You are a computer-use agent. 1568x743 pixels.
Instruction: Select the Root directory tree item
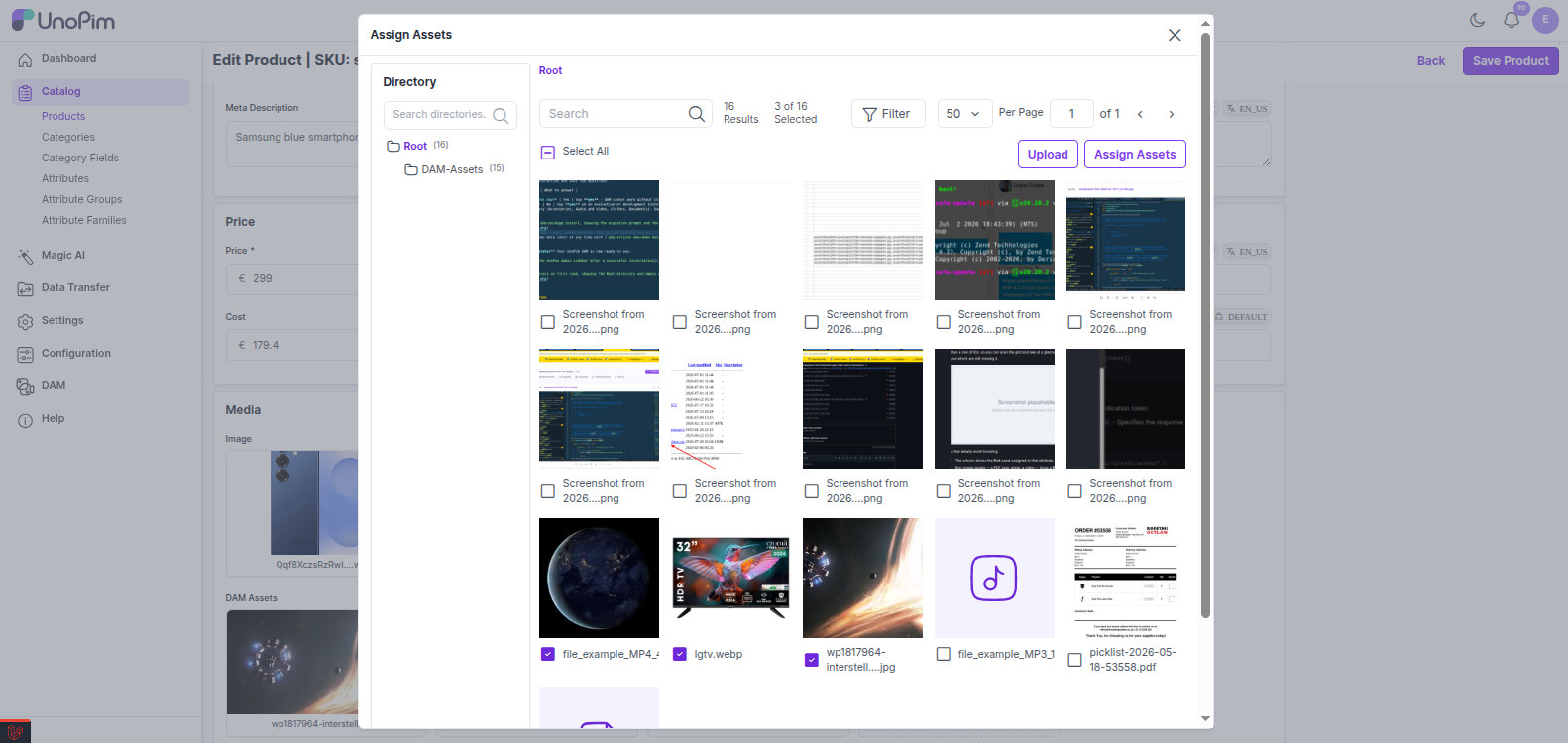click(x=415, y=147)
